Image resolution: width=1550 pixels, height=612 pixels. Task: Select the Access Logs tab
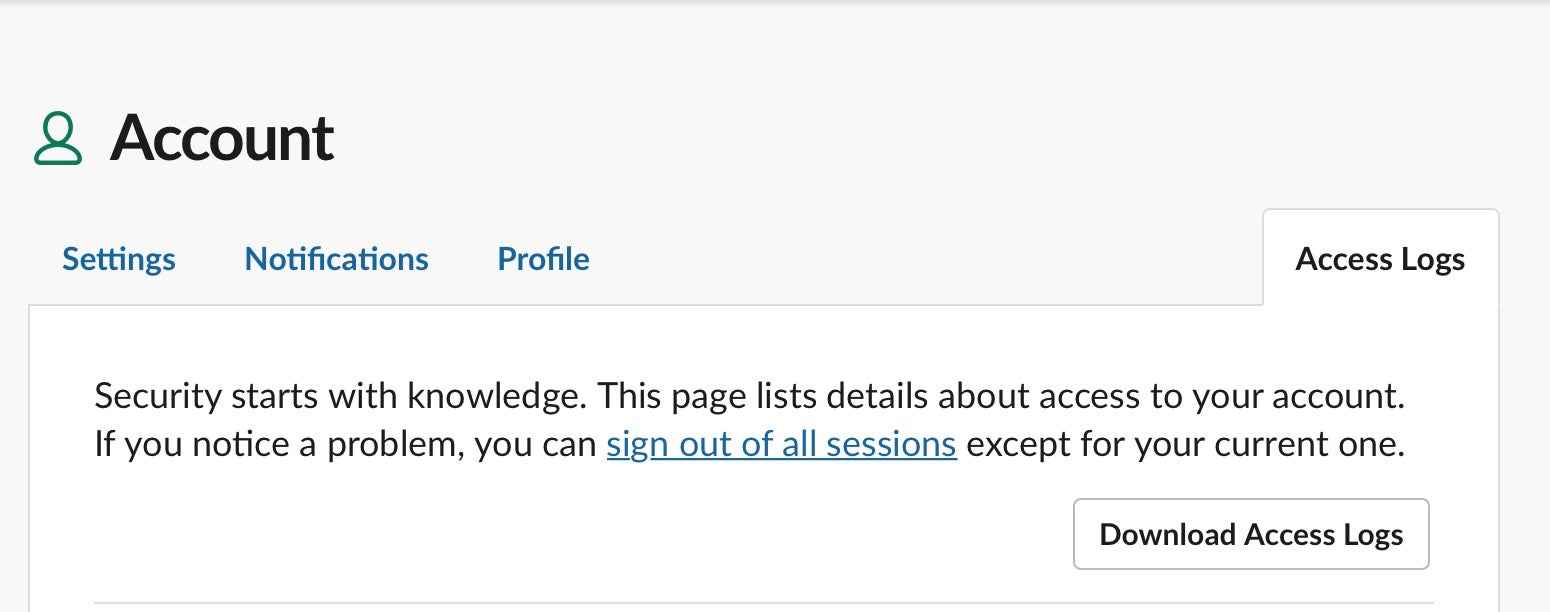point(1380,259)
